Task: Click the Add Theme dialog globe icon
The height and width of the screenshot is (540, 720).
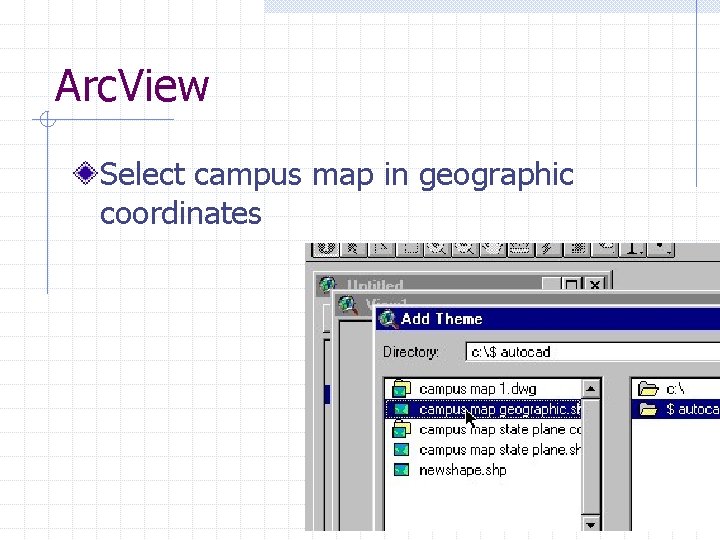Action: [388, 319]
